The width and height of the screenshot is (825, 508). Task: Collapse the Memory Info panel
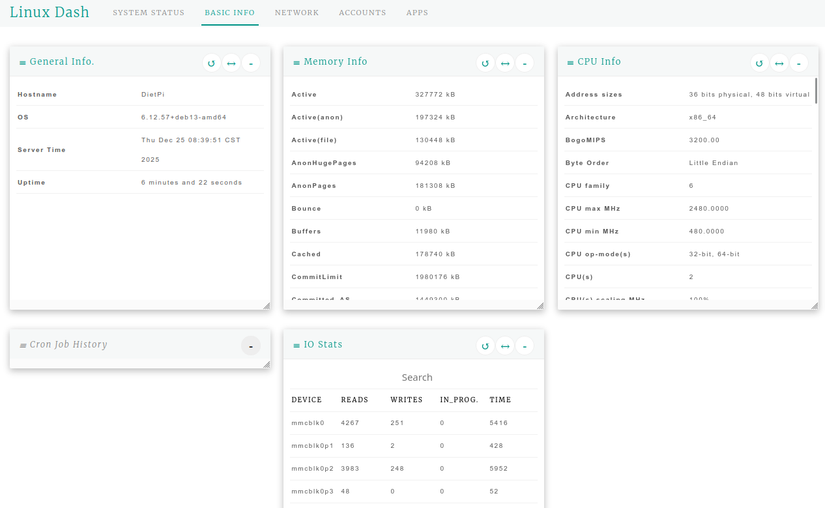pyautogui.click(x=525, y=63)
